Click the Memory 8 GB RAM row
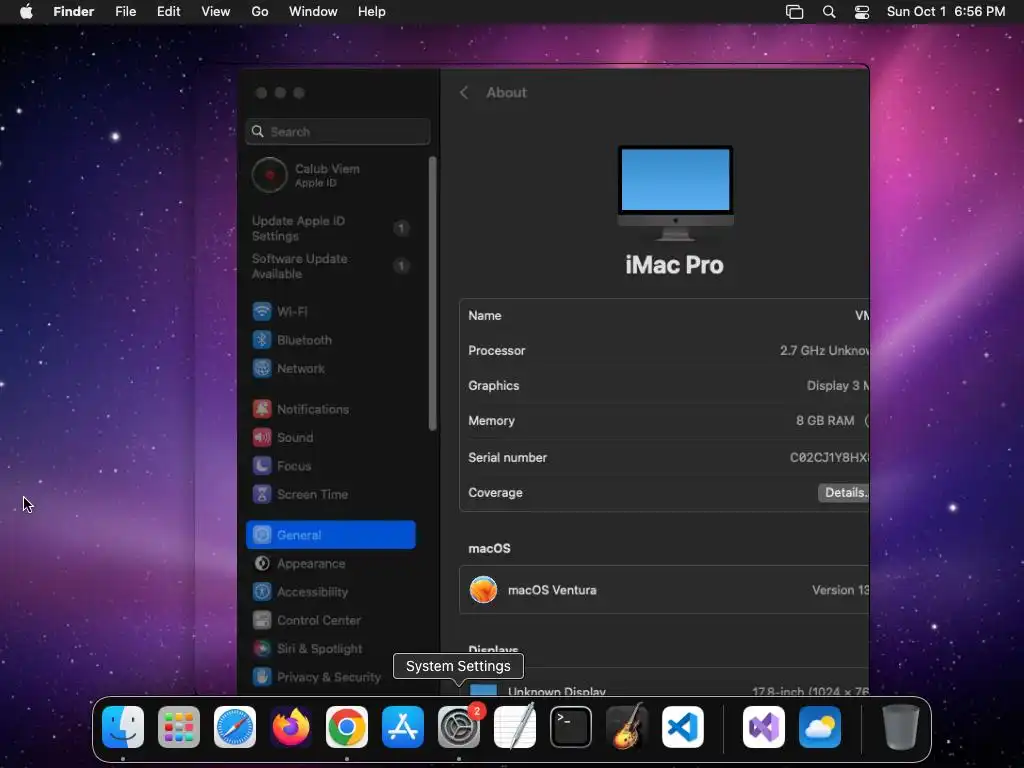The width and height of the screenshot is (1024, 768). 664,421
